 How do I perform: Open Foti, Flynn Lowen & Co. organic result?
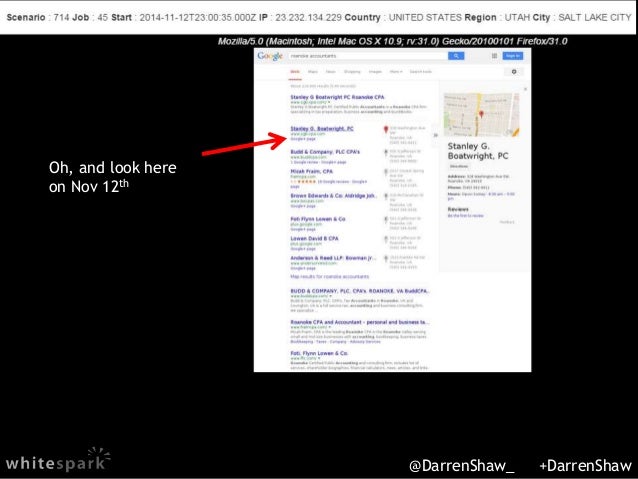click(x=319, y=353)
